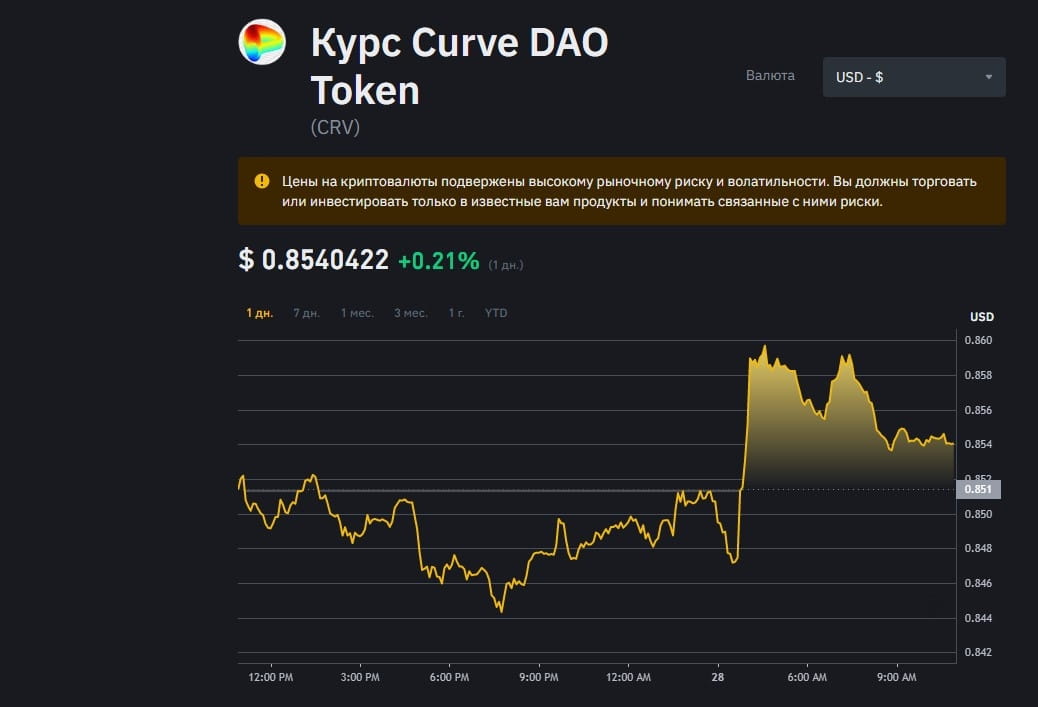Select the 3 мес. timeframe
The image size is (1038, 707).
click(x=410, y=312)
